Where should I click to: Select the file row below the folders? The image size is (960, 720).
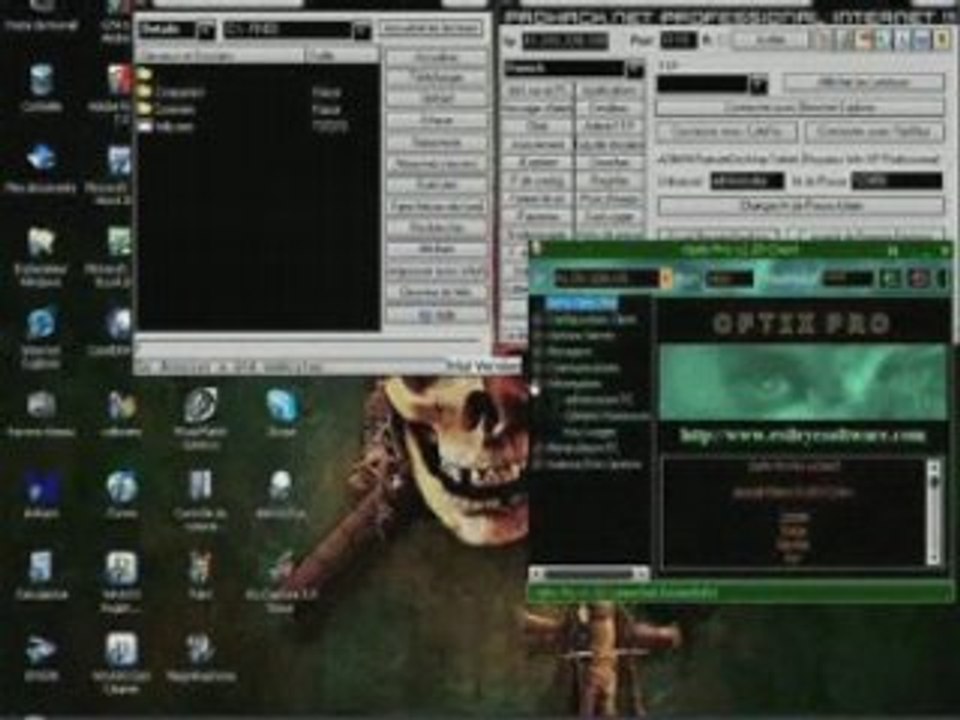pyautogui.click(x=258, y=127)
